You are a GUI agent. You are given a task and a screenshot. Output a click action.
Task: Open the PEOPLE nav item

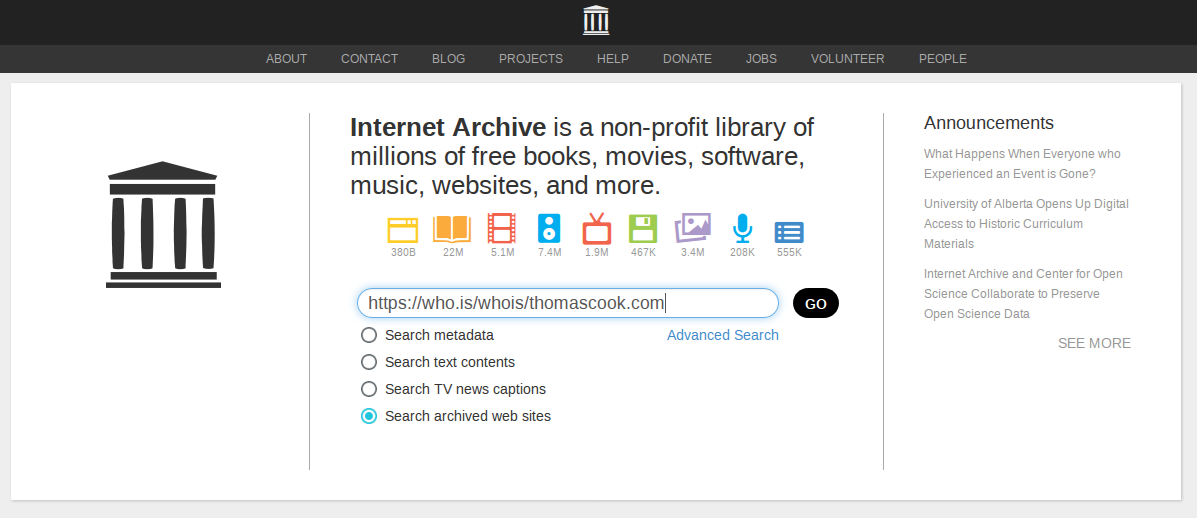click(x=942, y=59)
